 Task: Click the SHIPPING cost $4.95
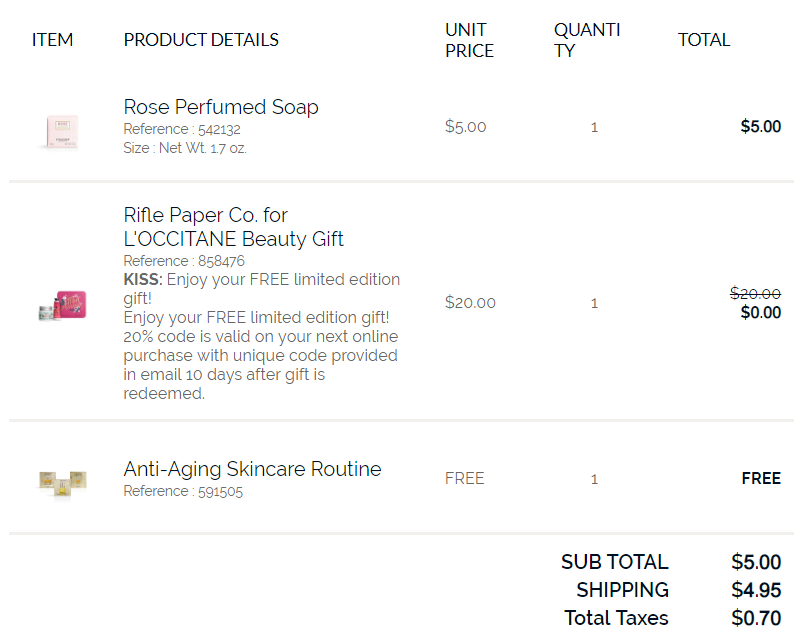[756, 590]
